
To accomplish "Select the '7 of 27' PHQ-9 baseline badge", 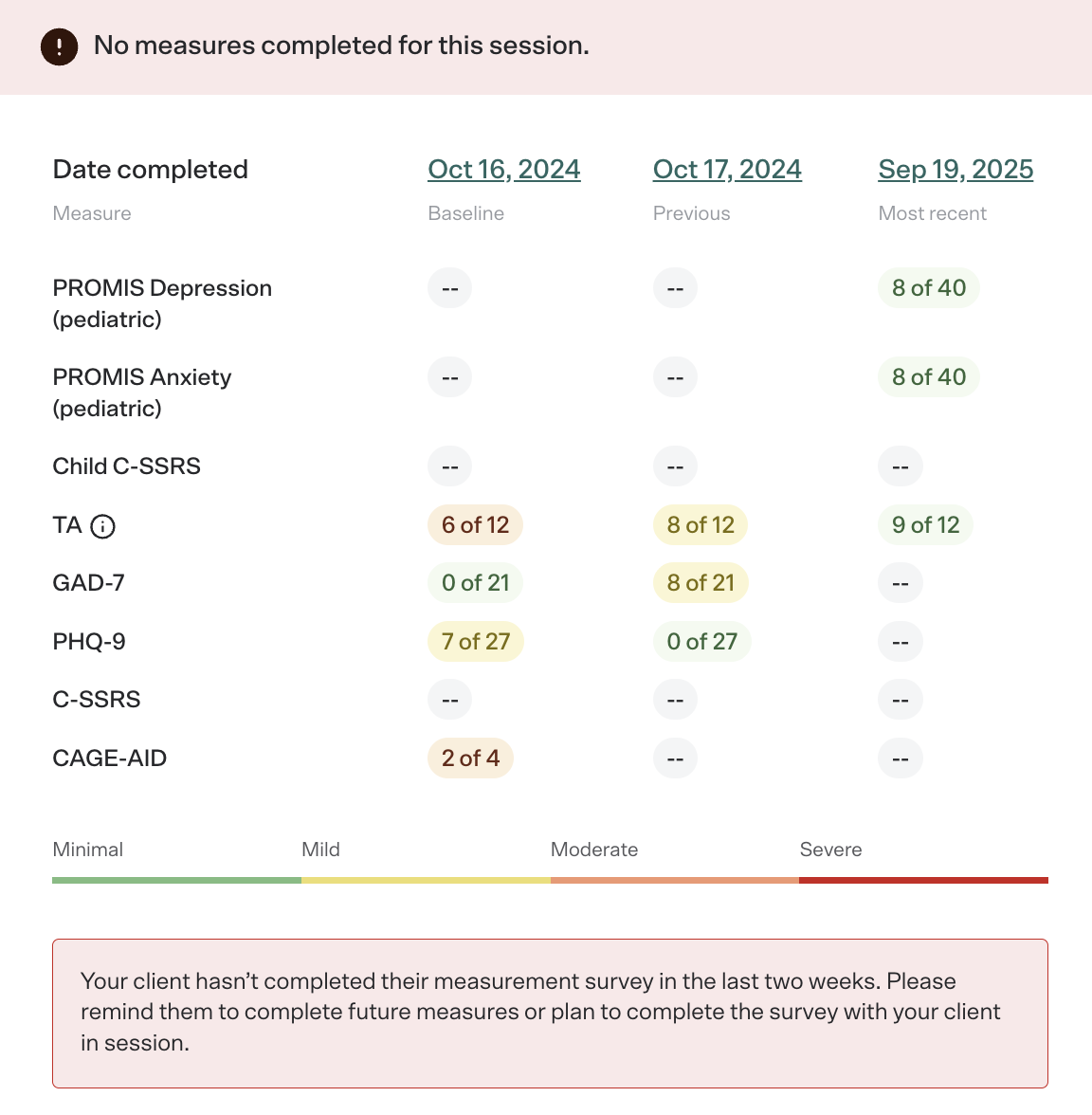I will tap(475, 641).
